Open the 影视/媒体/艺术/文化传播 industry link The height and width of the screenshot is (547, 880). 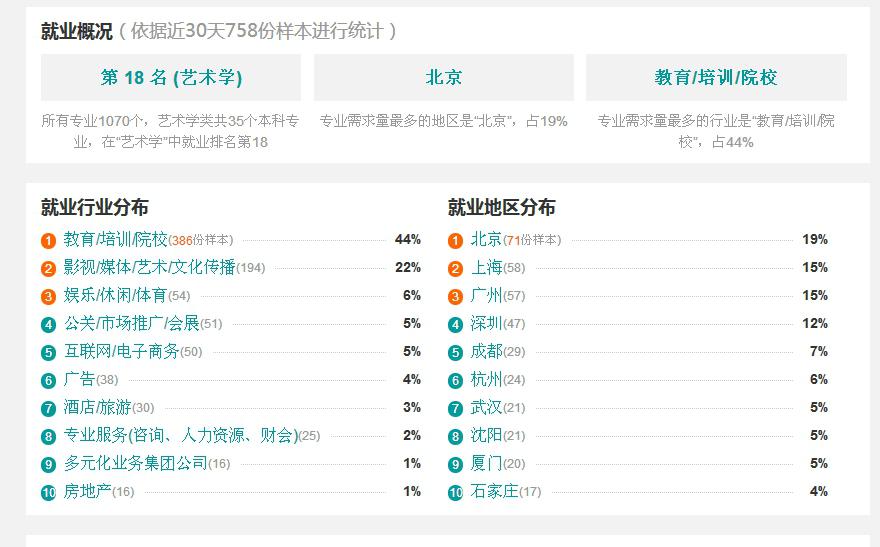click(149, 268)
